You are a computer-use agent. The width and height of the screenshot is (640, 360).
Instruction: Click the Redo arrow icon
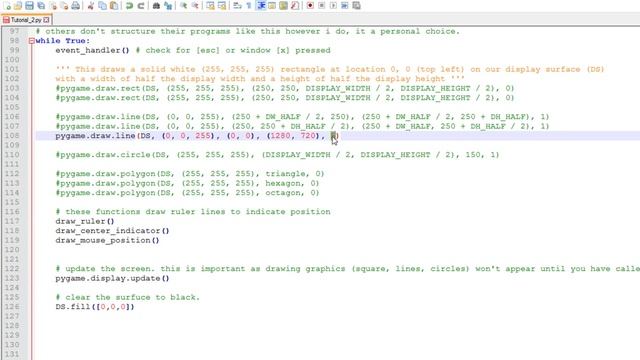[x=140, y=6]
